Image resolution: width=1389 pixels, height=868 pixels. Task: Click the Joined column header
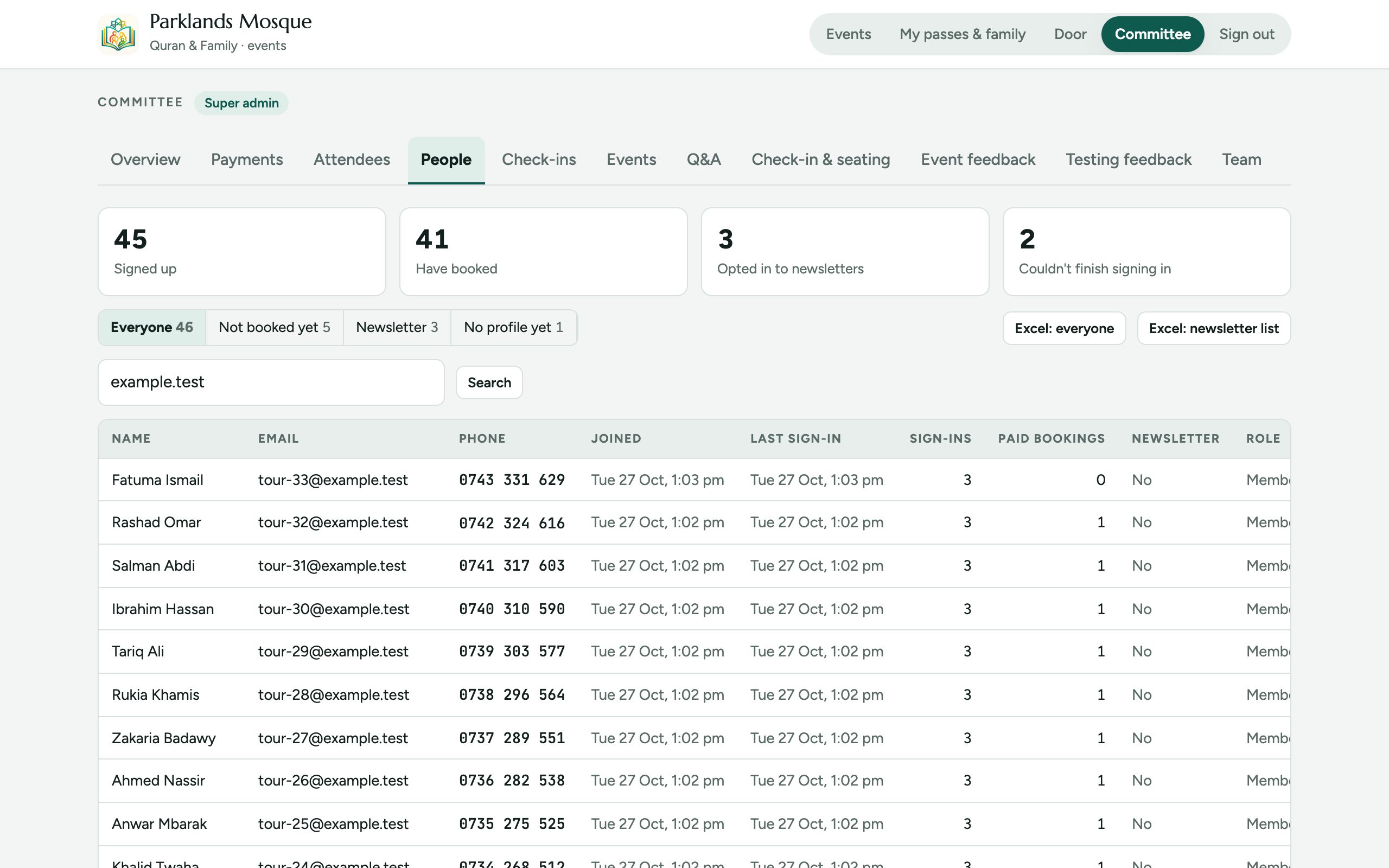(616, 438)
